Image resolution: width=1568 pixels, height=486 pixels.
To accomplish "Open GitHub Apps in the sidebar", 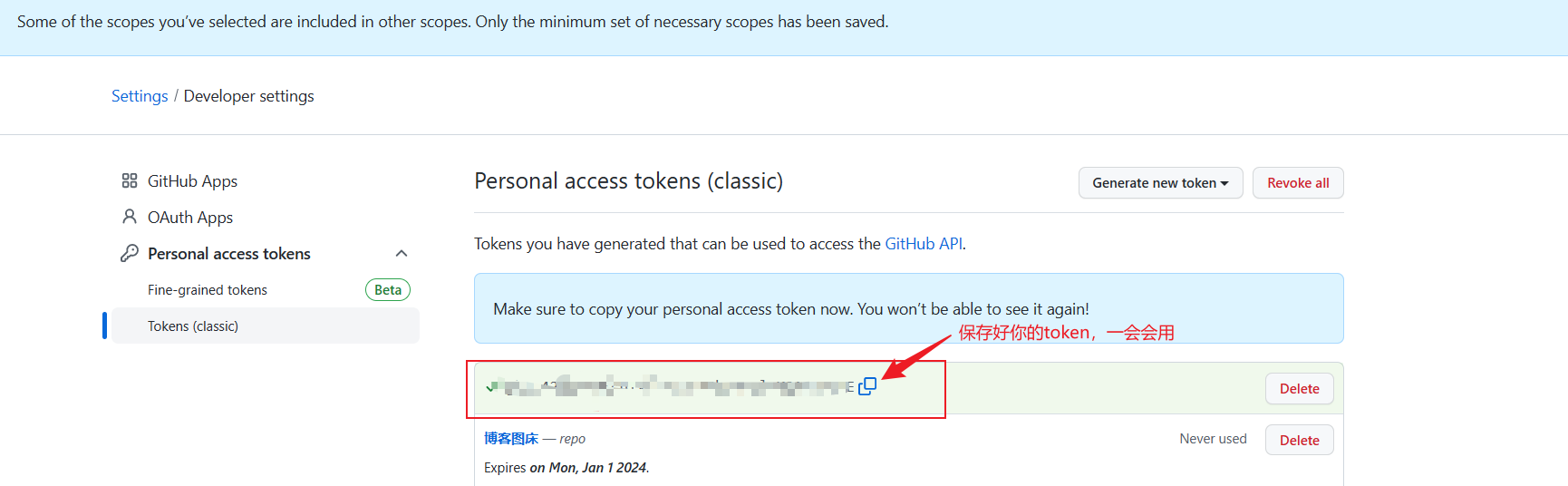I will point(192,180).
